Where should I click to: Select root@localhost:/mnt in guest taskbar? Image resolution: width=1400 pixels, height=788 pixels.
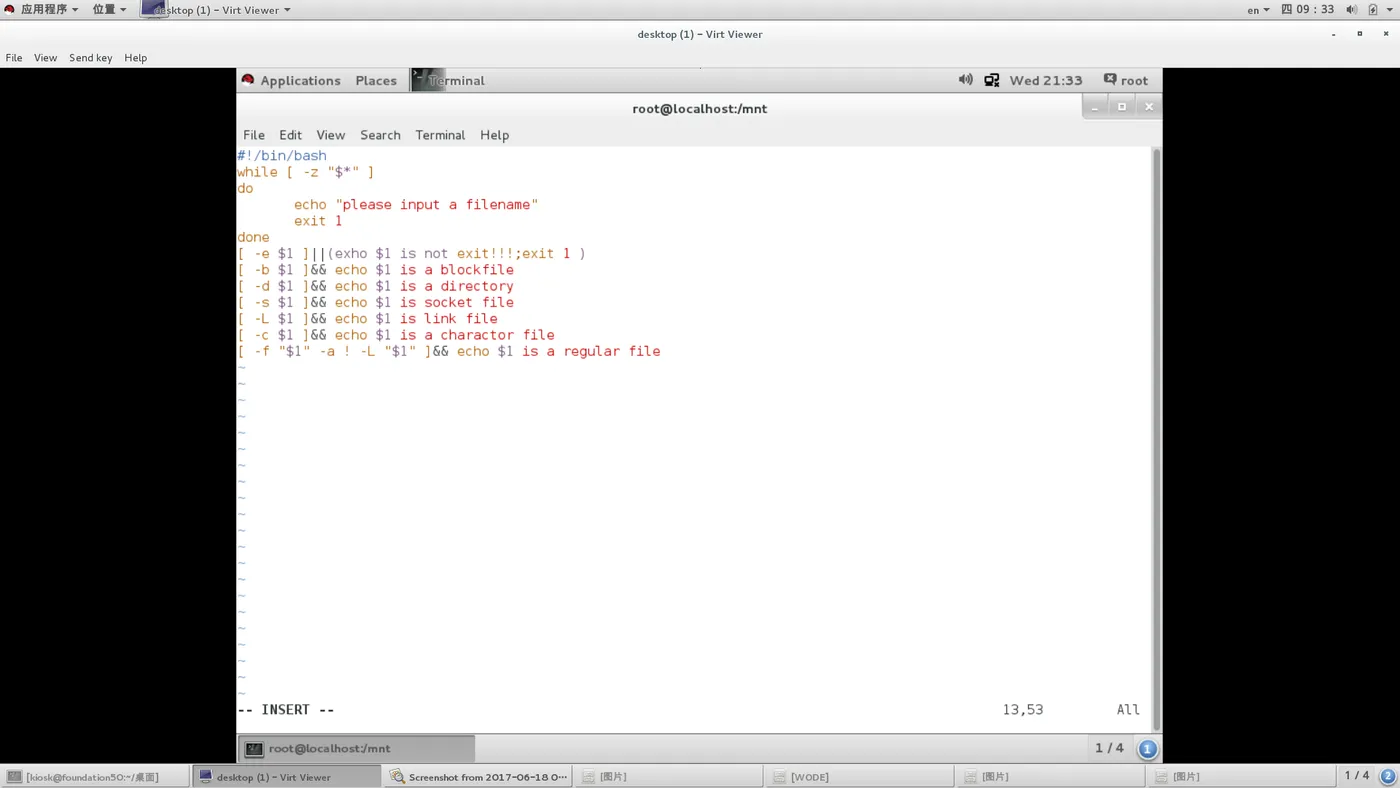click(357, 748)
